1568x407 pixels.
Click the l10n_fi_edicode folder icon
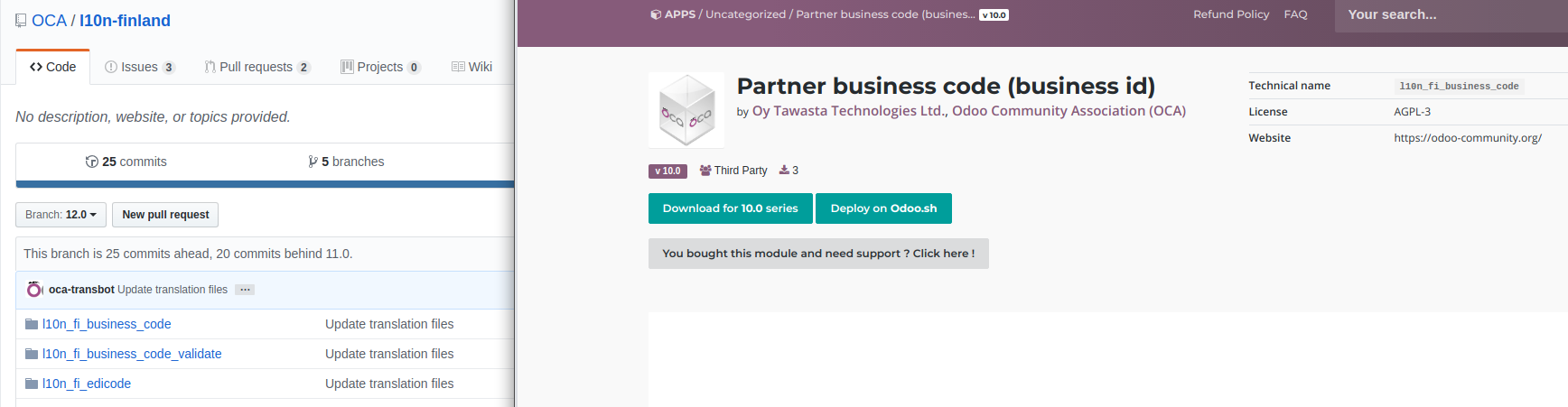(32, 384)
